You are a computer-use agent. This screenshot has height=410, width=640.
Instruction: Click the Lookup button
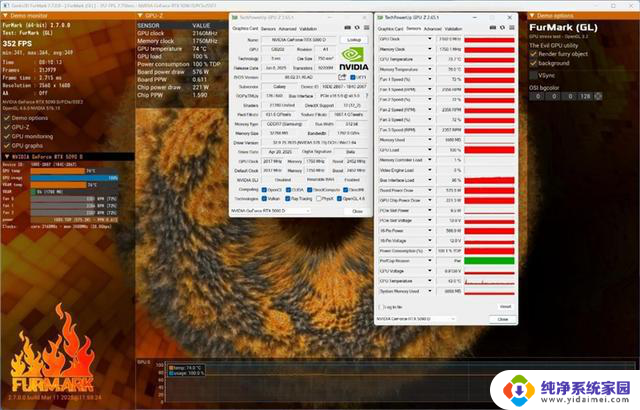coord(354,40)
